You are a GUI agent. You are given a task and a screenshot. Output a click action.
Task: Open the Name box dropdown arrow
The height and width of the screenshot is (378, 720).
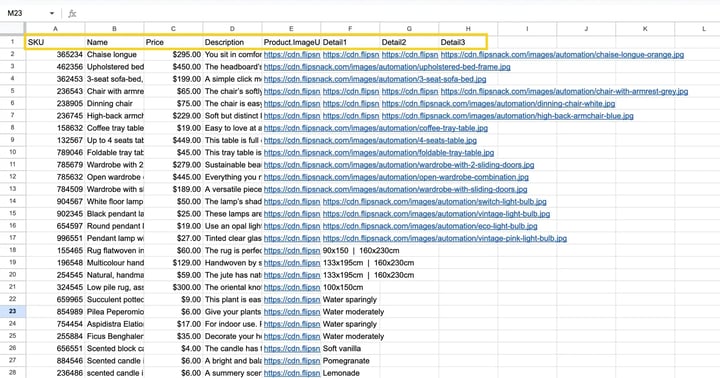pyautogui.click(x=51, y=13)
